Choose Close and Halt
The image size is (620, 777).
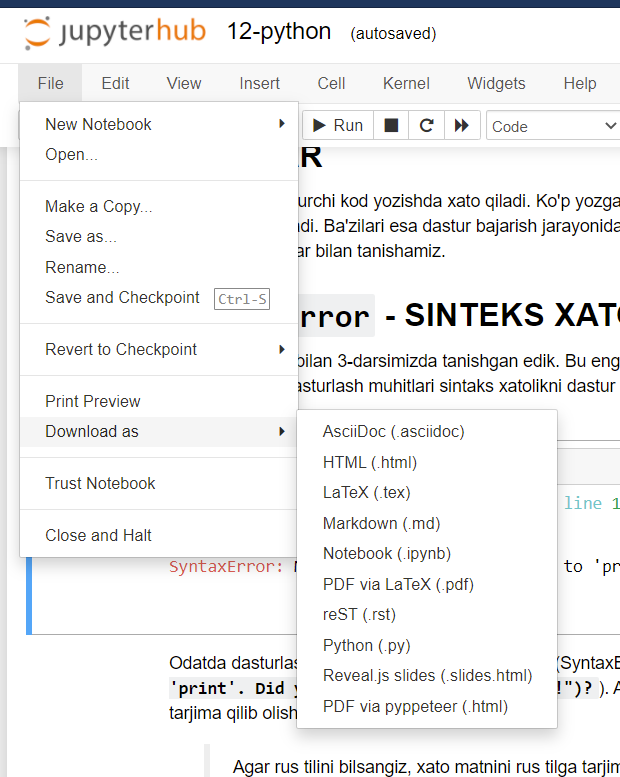(98, 535)
